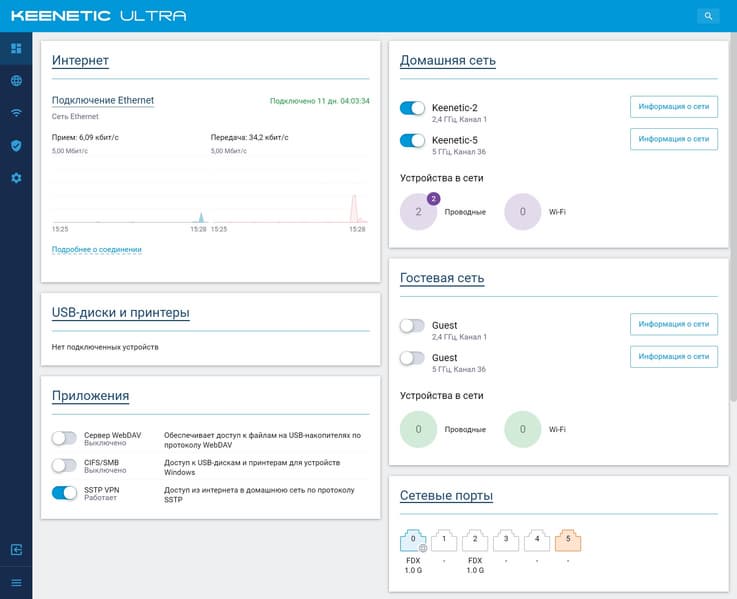Click the search magnifier icon
The width and height of the screenshot is (737, 599).
pos(708,16)
